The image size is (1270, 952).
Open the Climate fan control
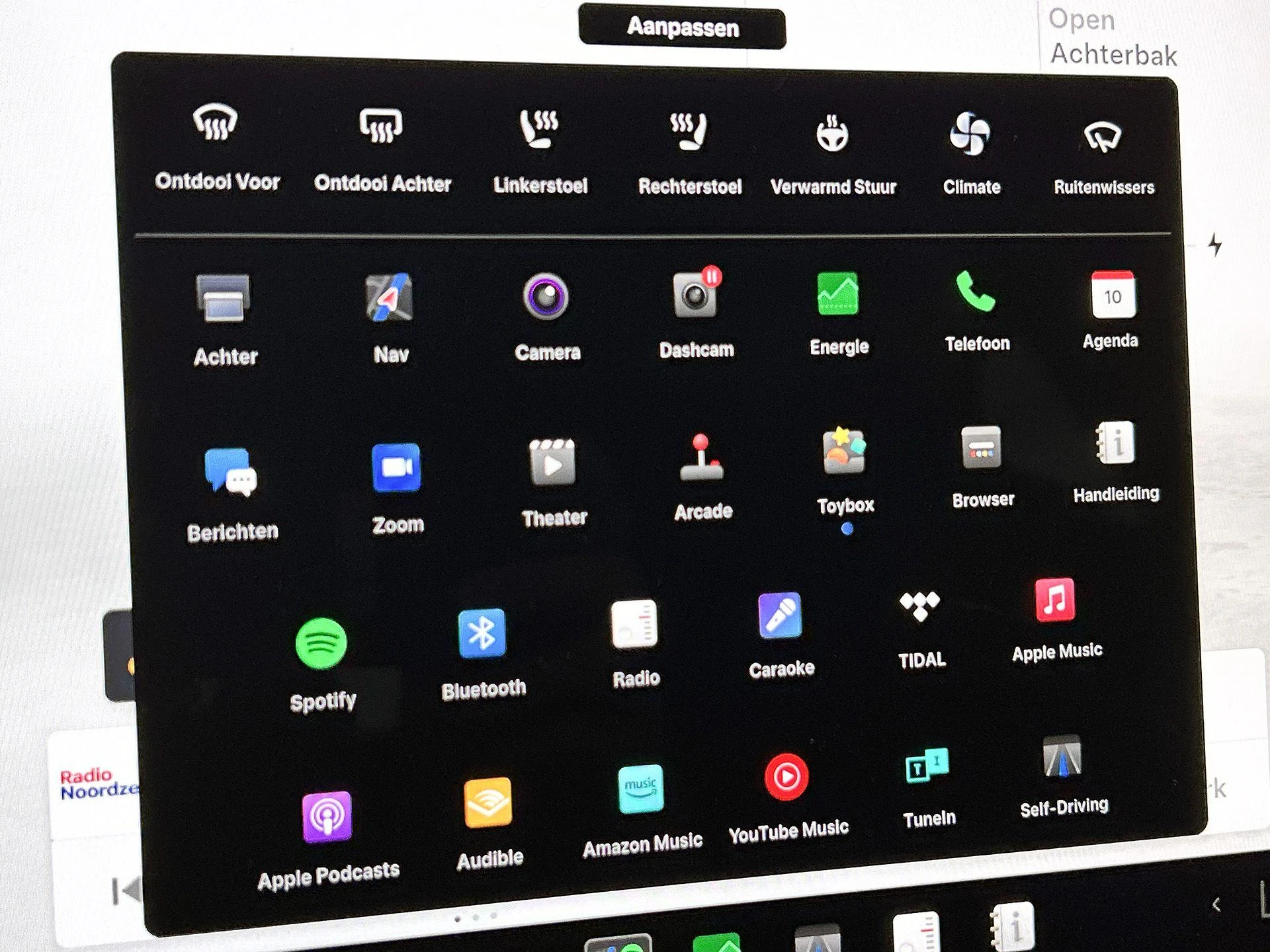970,134
